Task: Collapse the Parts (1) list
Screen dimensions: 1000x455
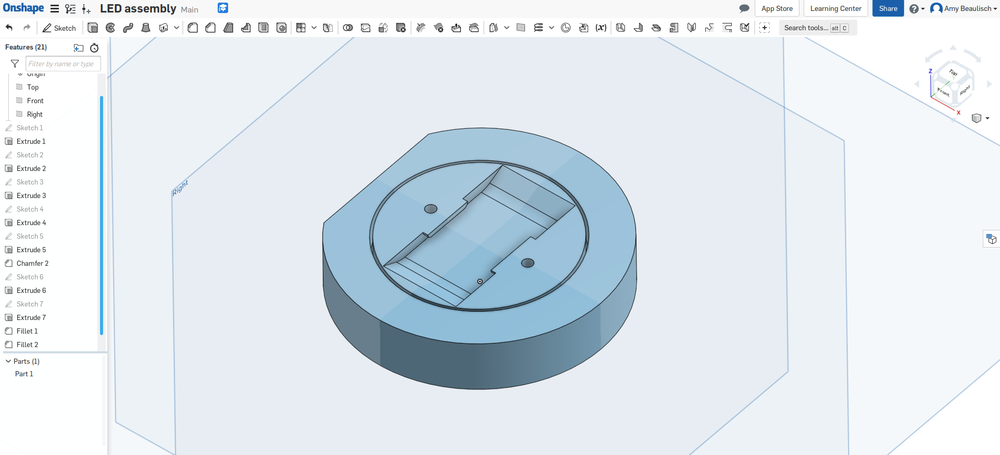Action: (x=8, y=361)
